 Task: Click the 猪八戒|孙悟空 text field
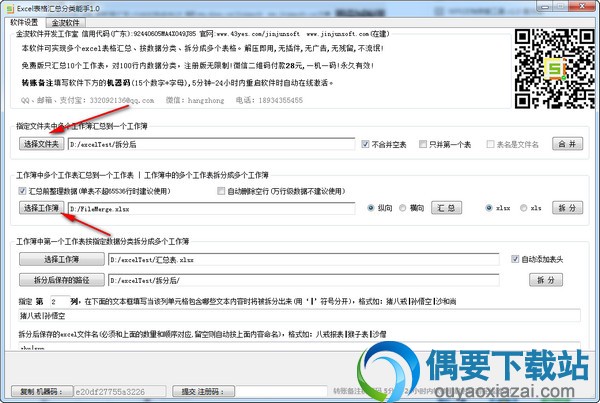(x=299, y=316)
